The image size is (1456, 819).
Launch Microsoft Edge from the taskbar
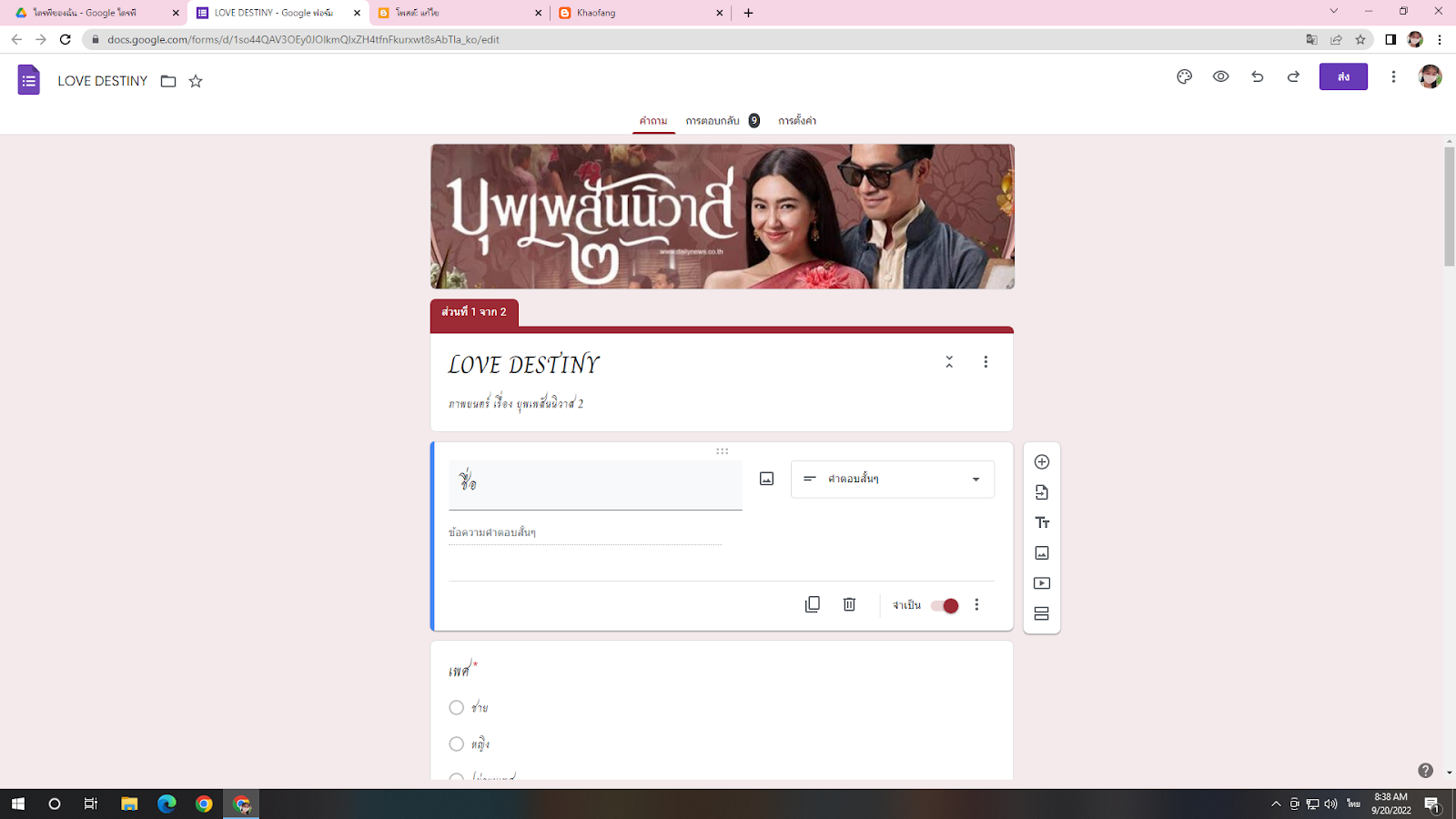click(167, 804)
